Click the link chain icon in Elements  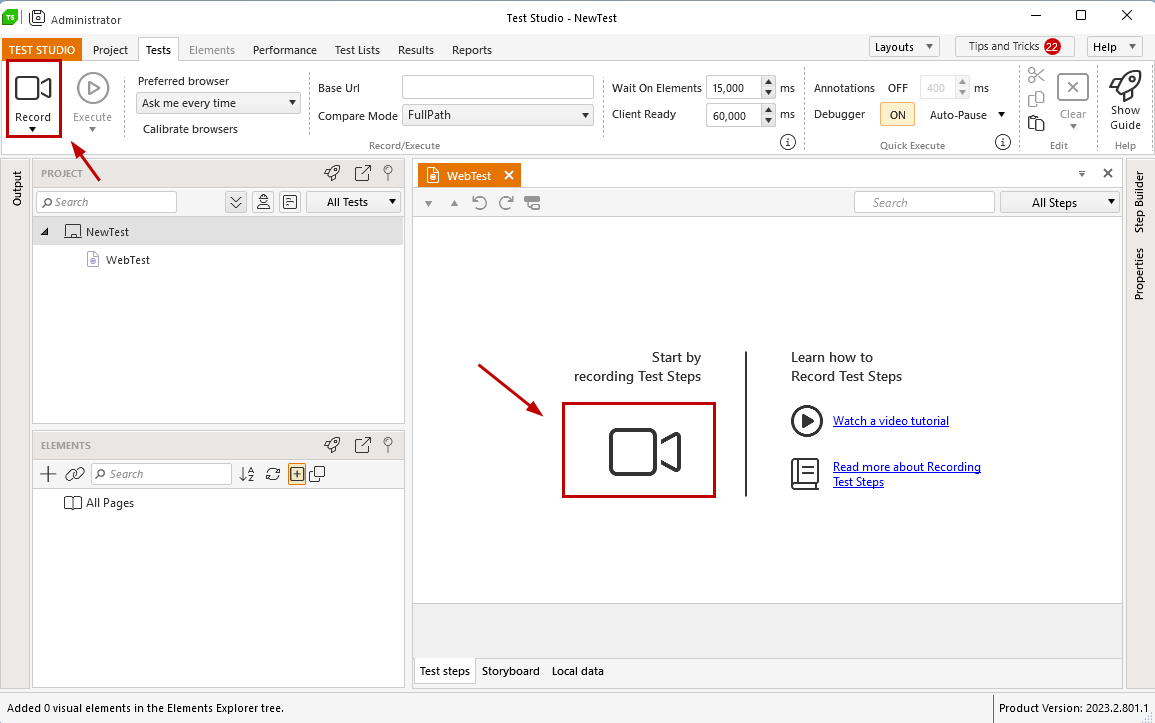pyautogui.click(x=74, y=474)
